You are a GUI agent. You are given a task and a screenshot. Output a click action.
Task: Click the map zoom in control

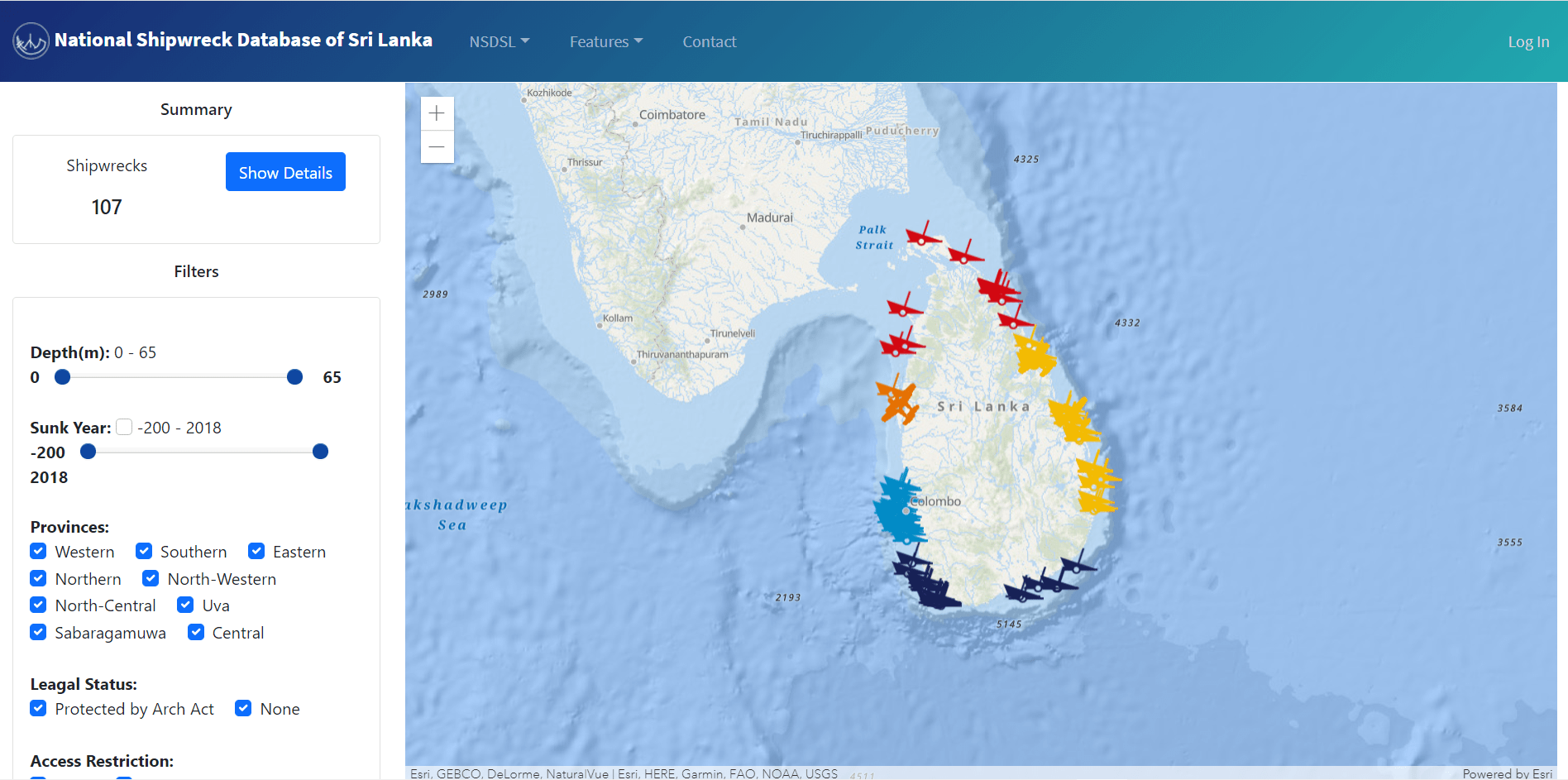pos(437,112)
